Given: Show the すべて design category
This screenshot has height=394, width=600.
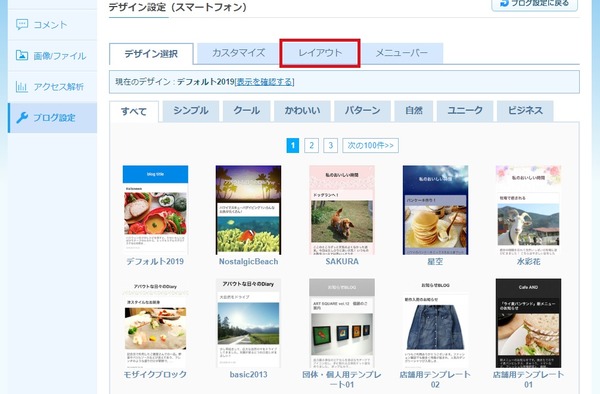Looking at the screenshot, I should [134, 112].
